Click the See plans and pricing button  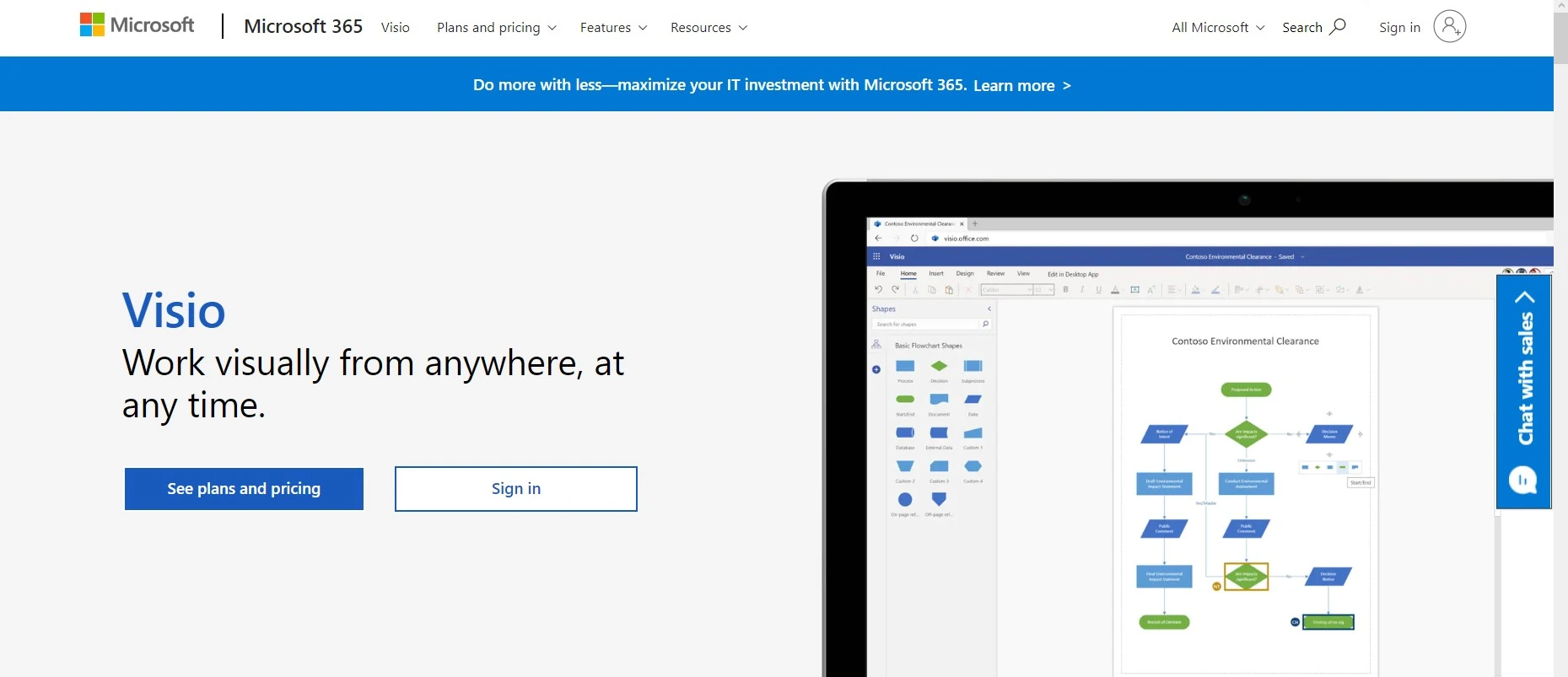click(244, 489)
